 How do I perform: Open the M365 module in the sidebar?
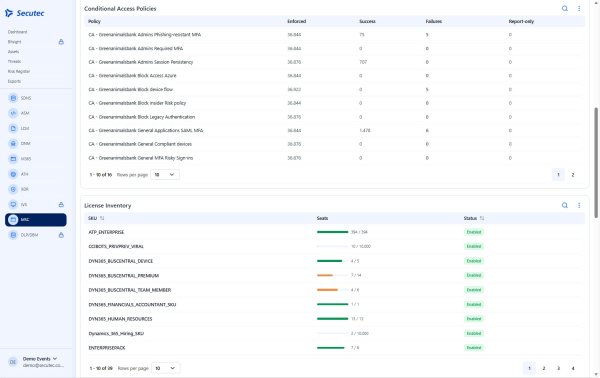click(20, 159)
